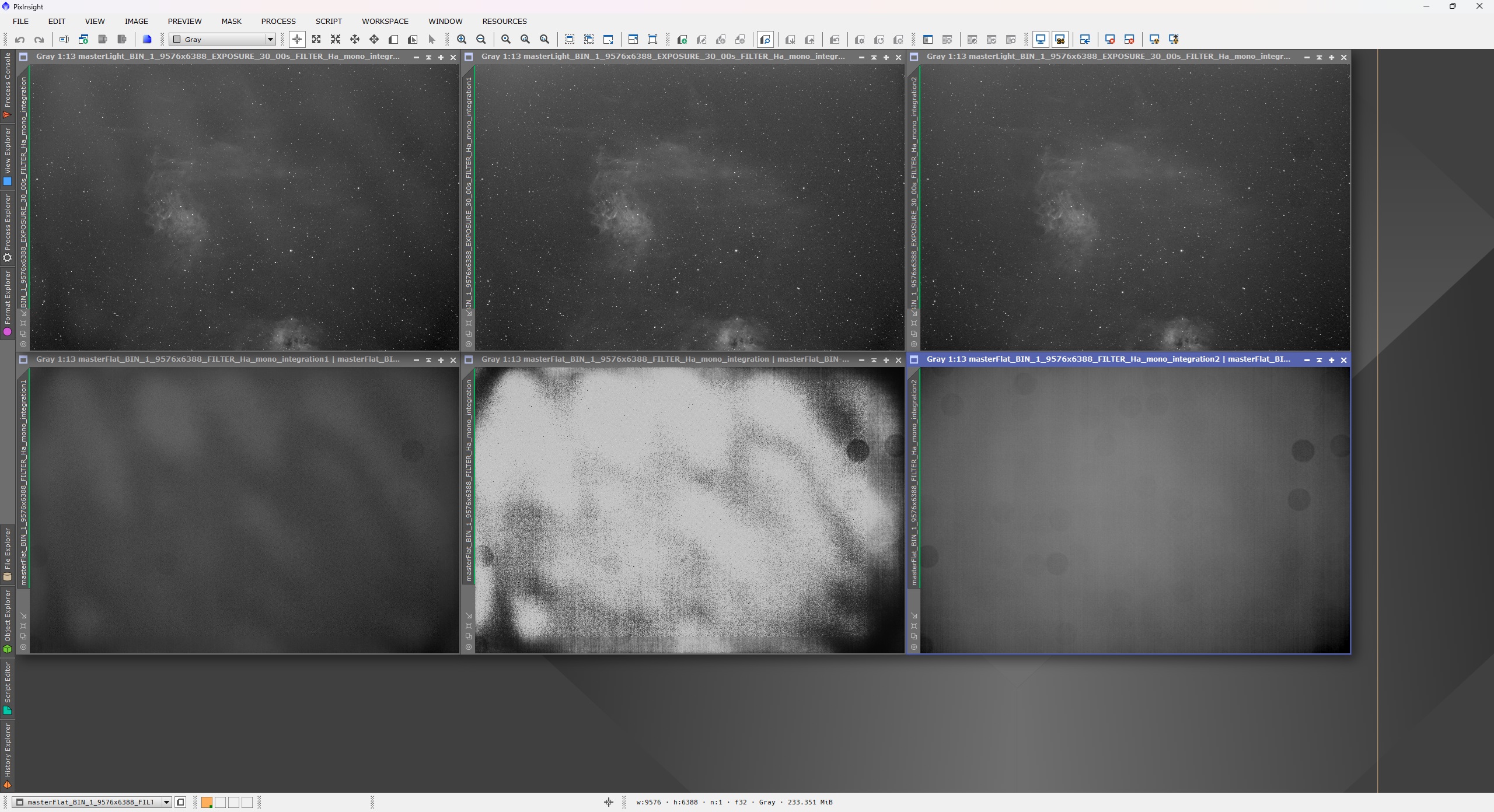Click the status bar text '233.351 MiB'

pyautogui.click(x=810, y=802)
